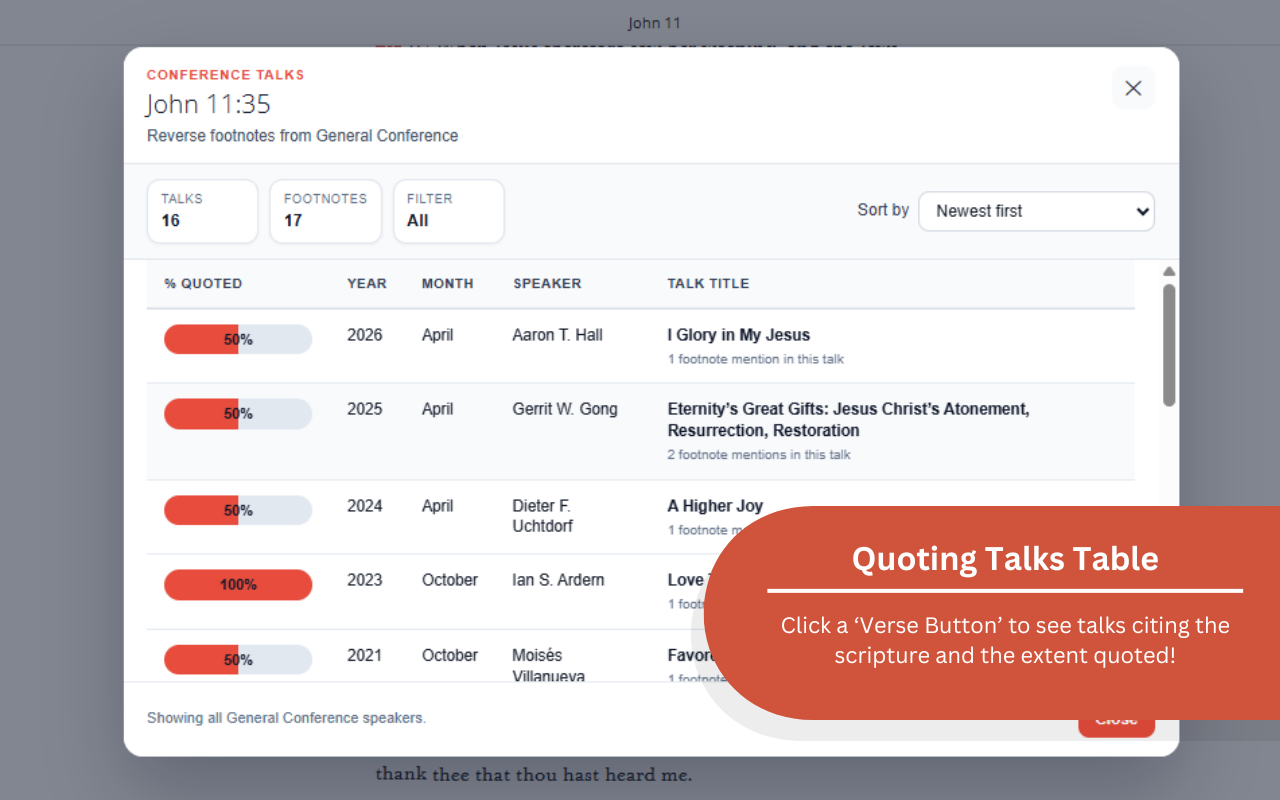The height and width of the screenshot is (800, 1280).
Task: Click the John 11 page title
Action: pos(654,23)
